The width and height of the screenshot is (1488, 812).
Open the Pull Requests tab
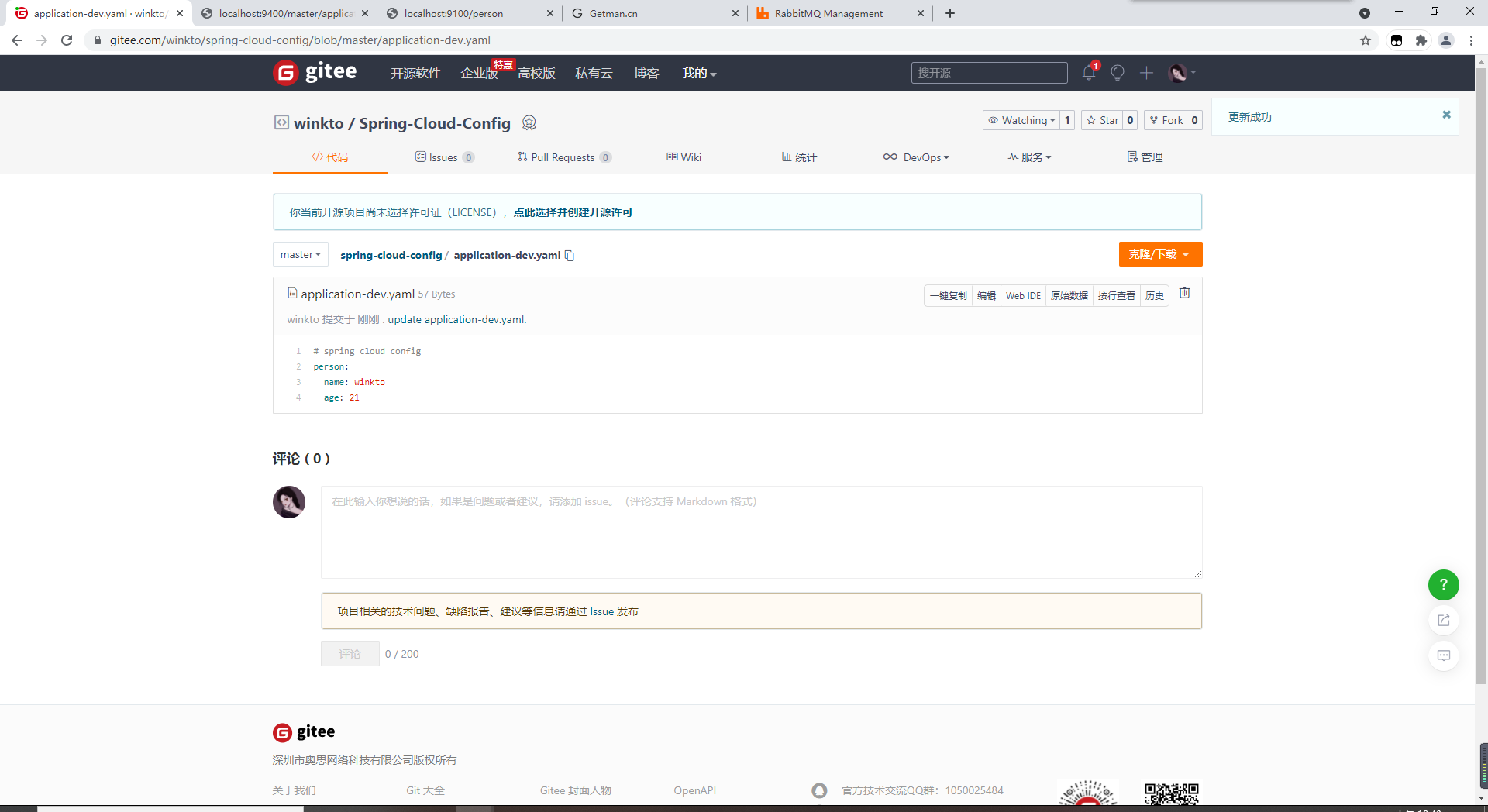pyautogui.click(x=564, y=157)
